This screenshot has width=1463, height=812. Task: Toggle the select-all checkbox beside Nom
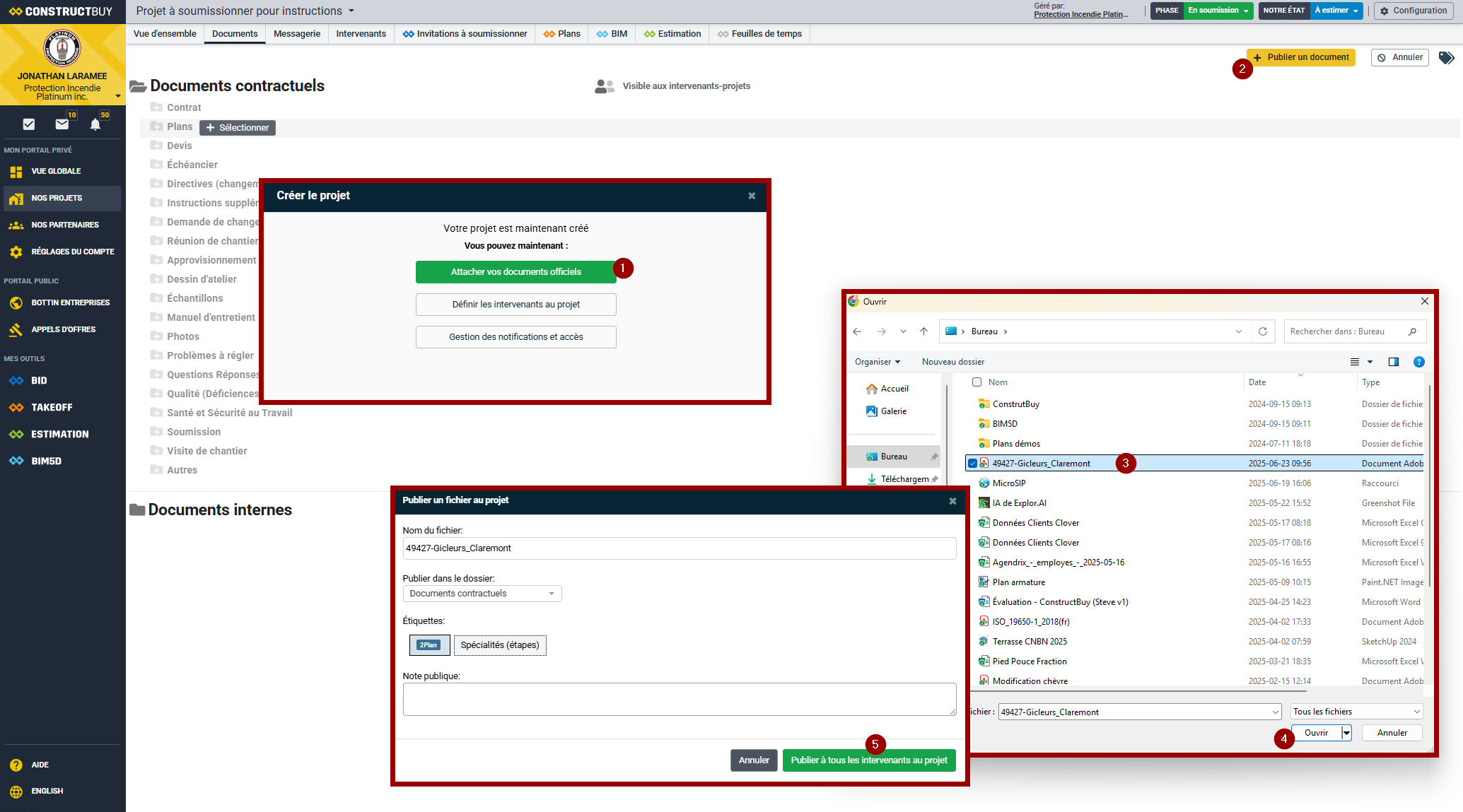tap(977, 382)
